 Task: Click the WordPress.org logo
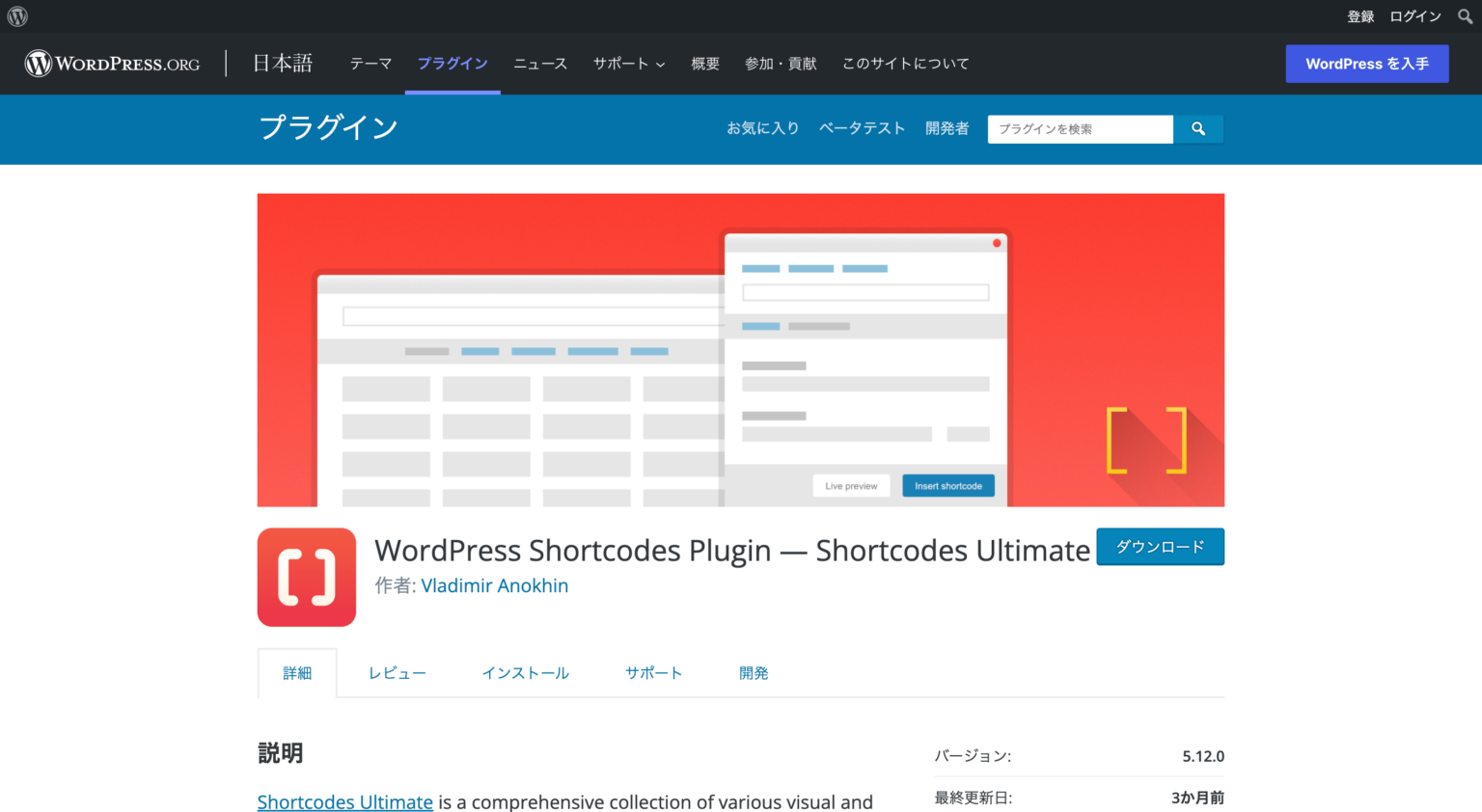pos(111,64)
